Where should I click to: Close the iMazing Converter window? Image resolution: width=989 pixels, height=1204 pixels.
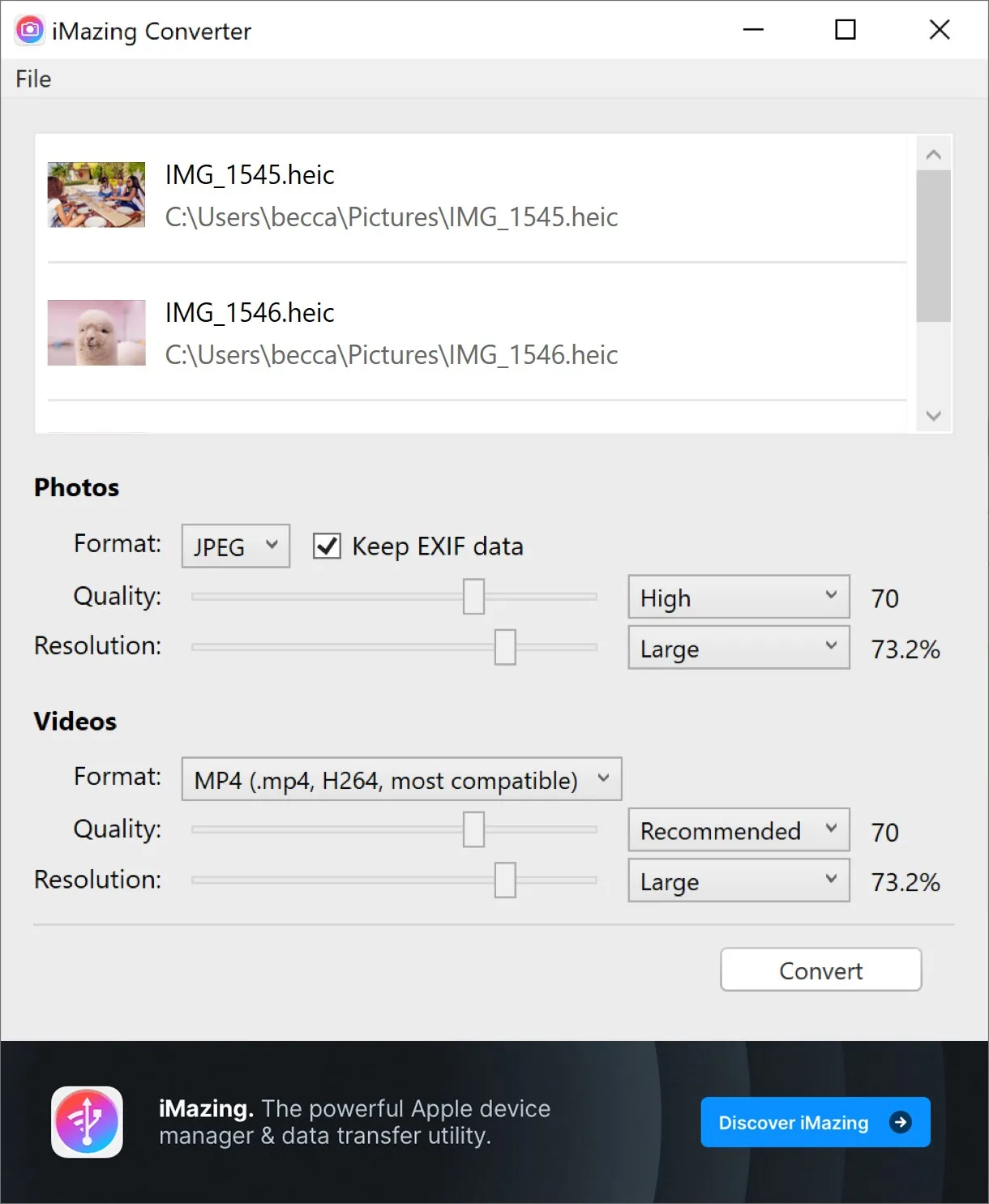tap(940, 30)
